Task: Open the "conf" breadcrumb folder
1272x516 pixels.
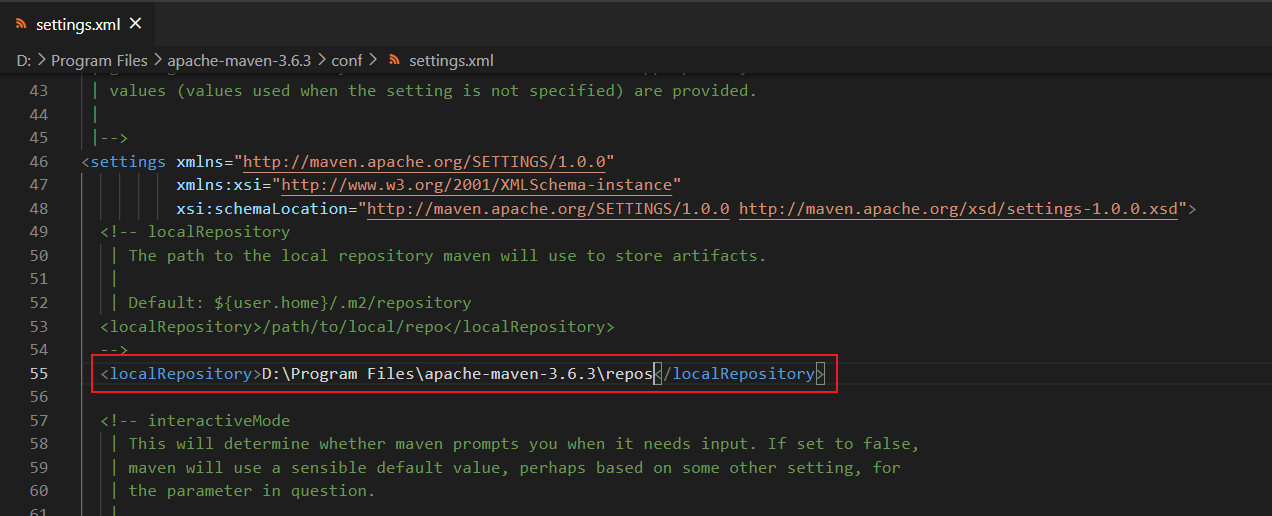Action: (347, 60)
